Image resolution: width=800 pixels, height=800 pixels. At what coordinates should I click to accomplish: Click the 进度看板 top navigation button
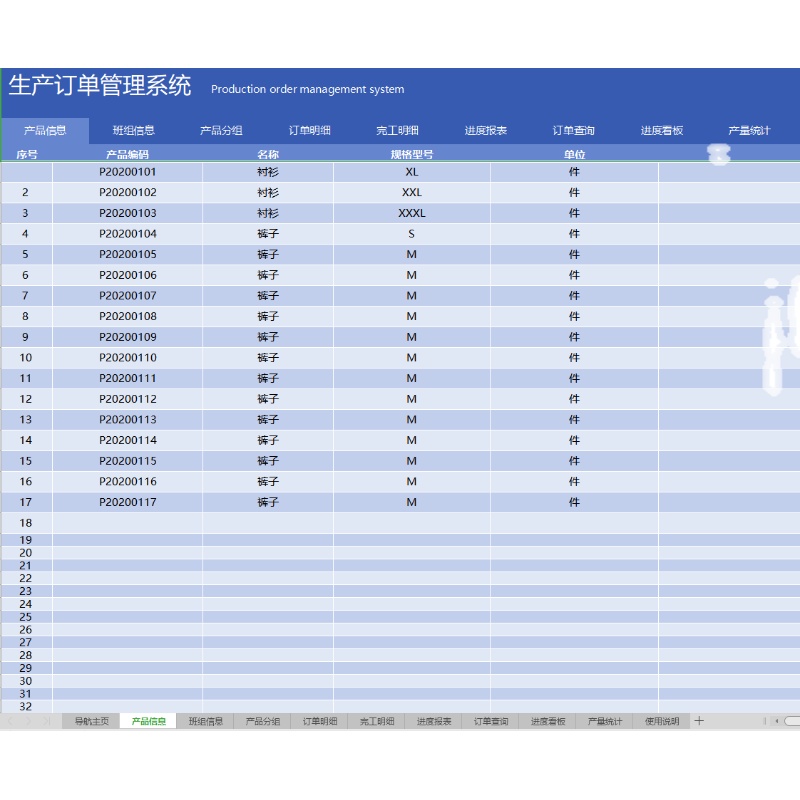661,129
